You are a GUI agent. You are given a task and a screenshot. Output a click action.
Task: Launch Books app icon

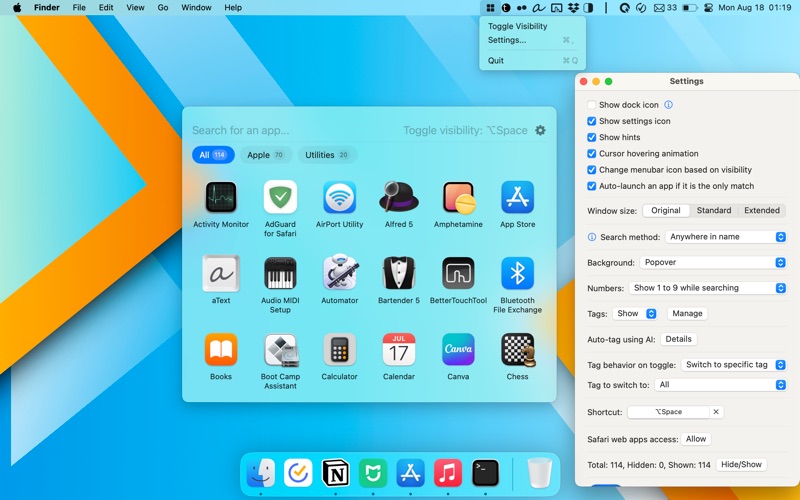[x=221, y=349]
